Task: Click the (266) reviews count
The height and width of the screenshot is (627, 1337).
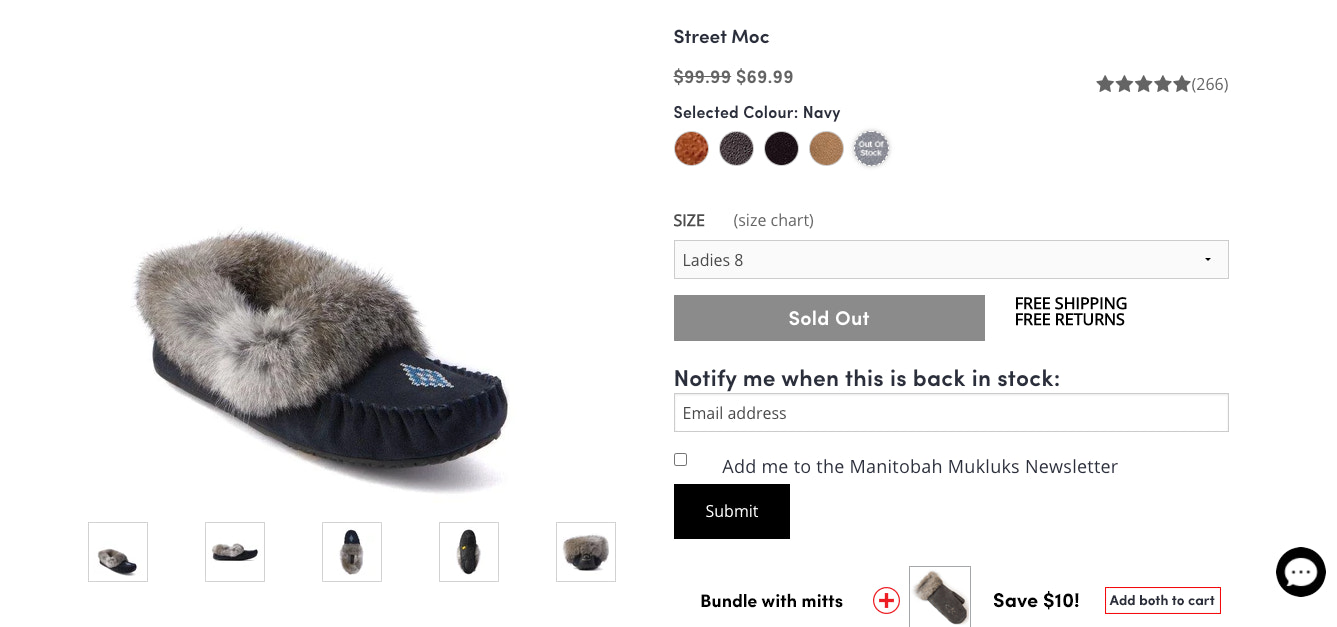Action: (x=1211, y=84)
